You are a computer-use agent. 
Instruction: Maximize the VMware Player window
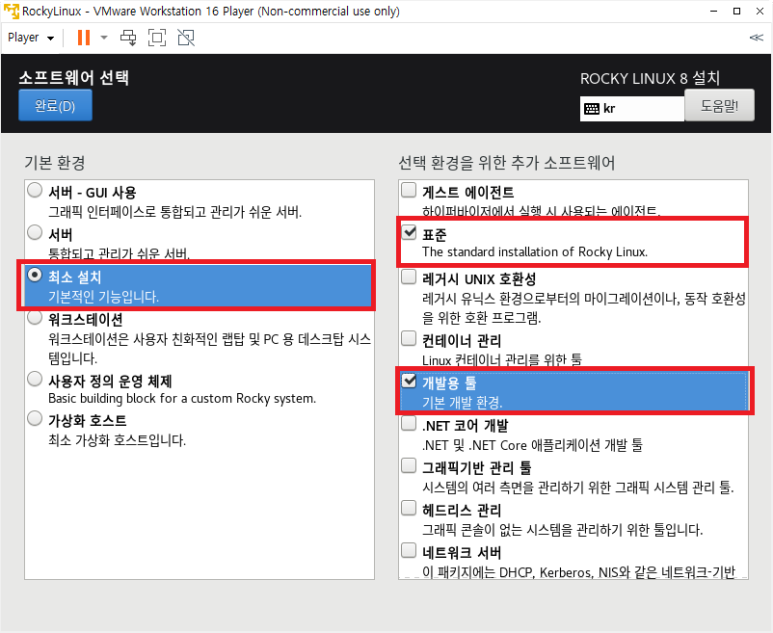[737, 11]
